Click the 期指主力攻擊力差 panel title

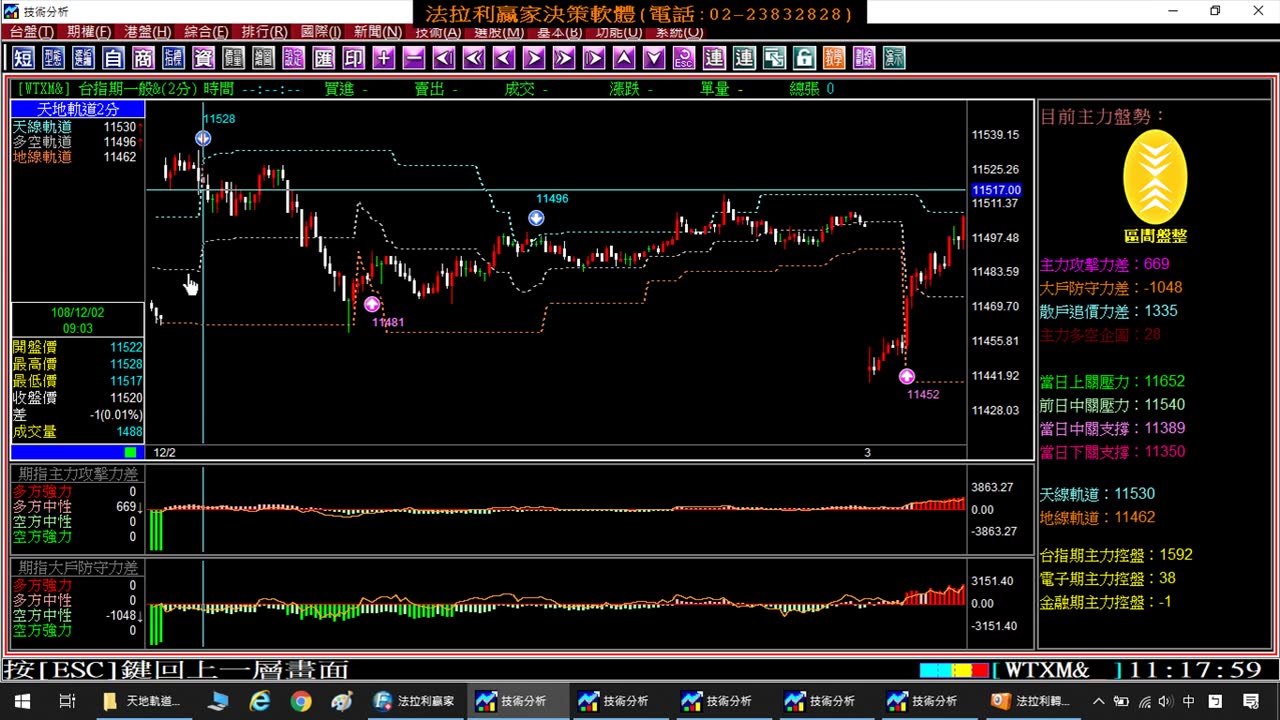click(78, 474)
